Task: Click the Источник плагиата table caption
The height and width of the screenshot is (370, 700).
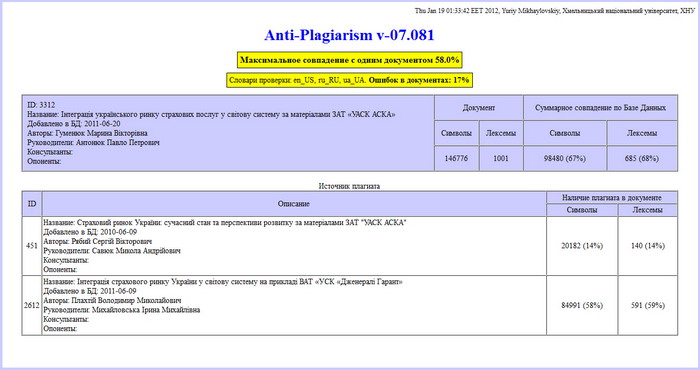Action: (x=349, y=186)
